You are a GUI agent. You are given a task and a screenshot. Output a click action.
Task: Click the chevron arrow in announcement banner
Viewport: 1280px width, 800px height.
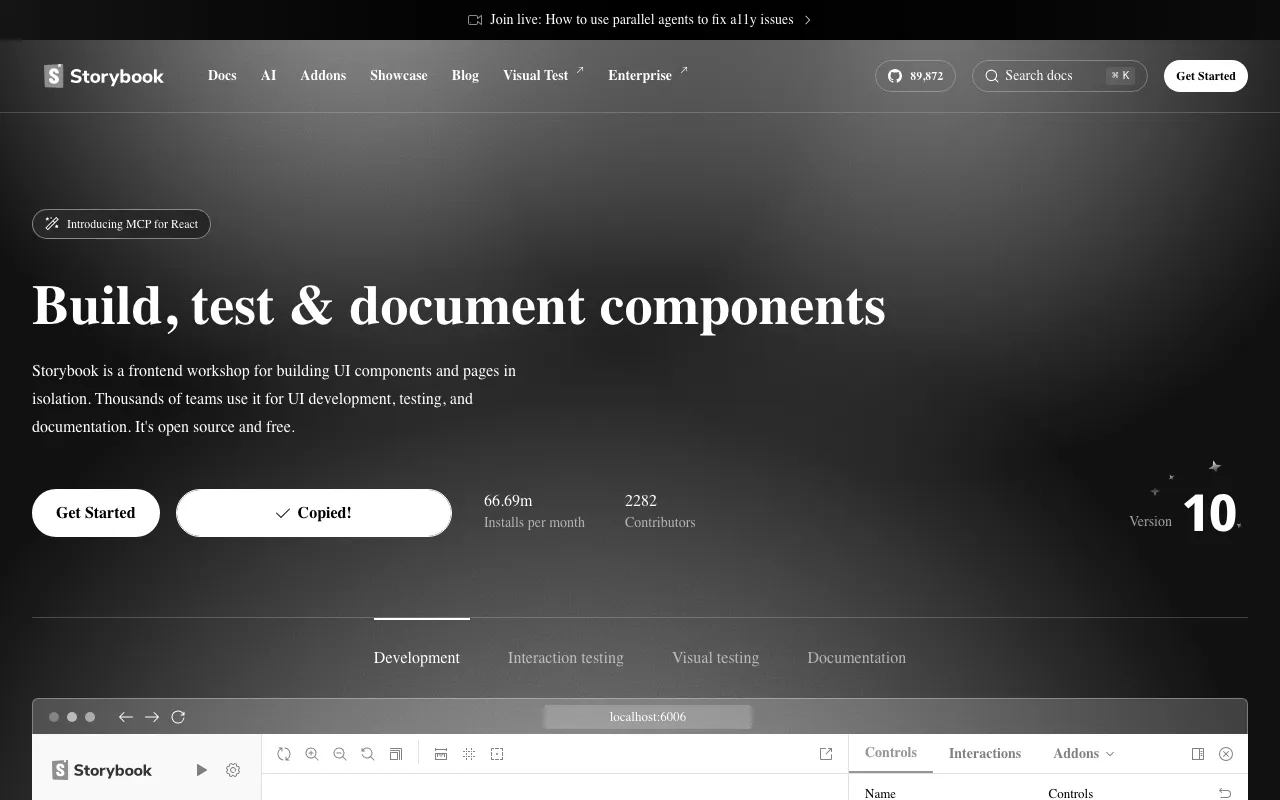click(808, 20)
